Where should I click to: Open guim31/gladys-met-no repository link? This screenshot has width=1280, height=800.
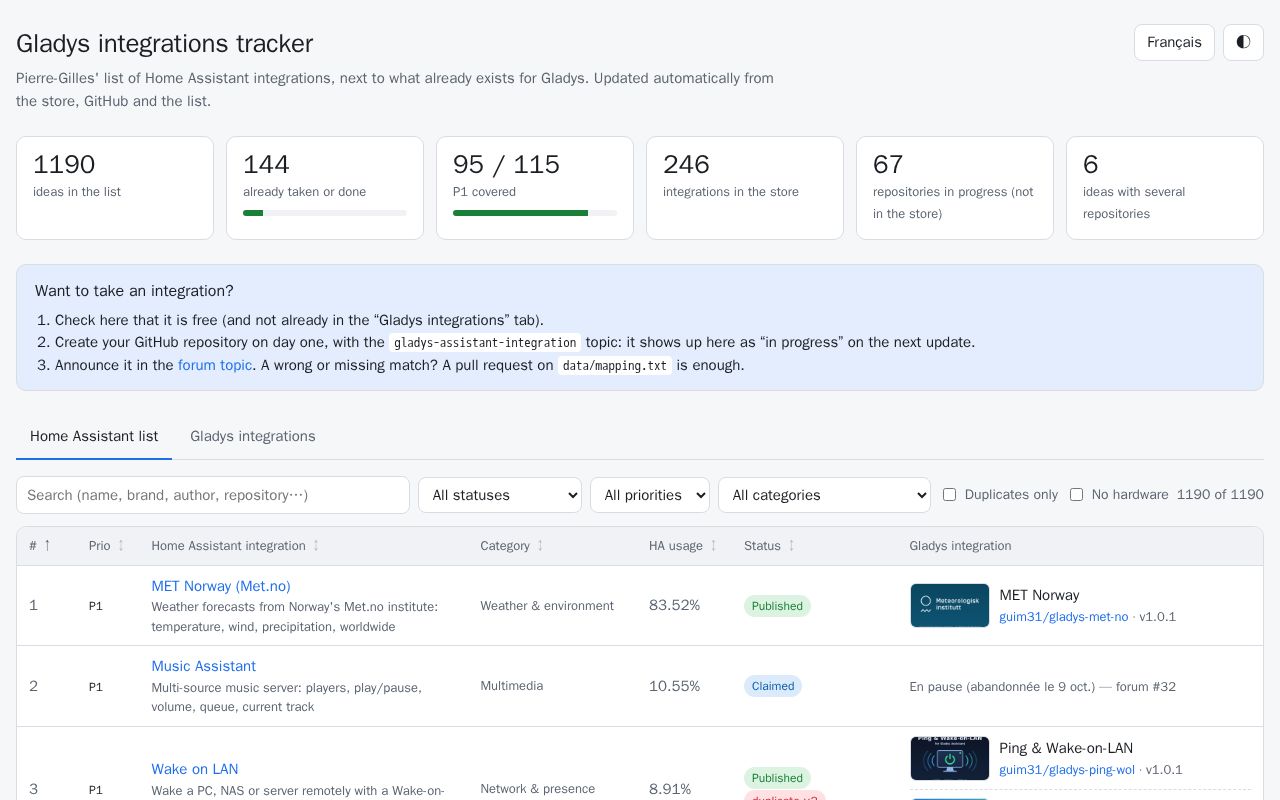[1063, 617]
